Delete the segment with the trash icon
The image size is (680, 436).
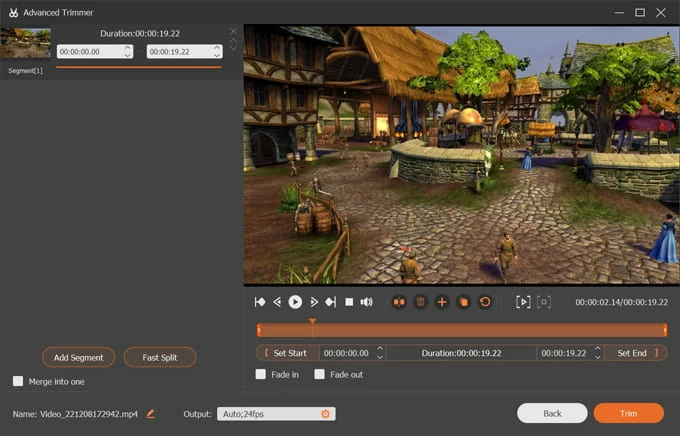[421, 301]
